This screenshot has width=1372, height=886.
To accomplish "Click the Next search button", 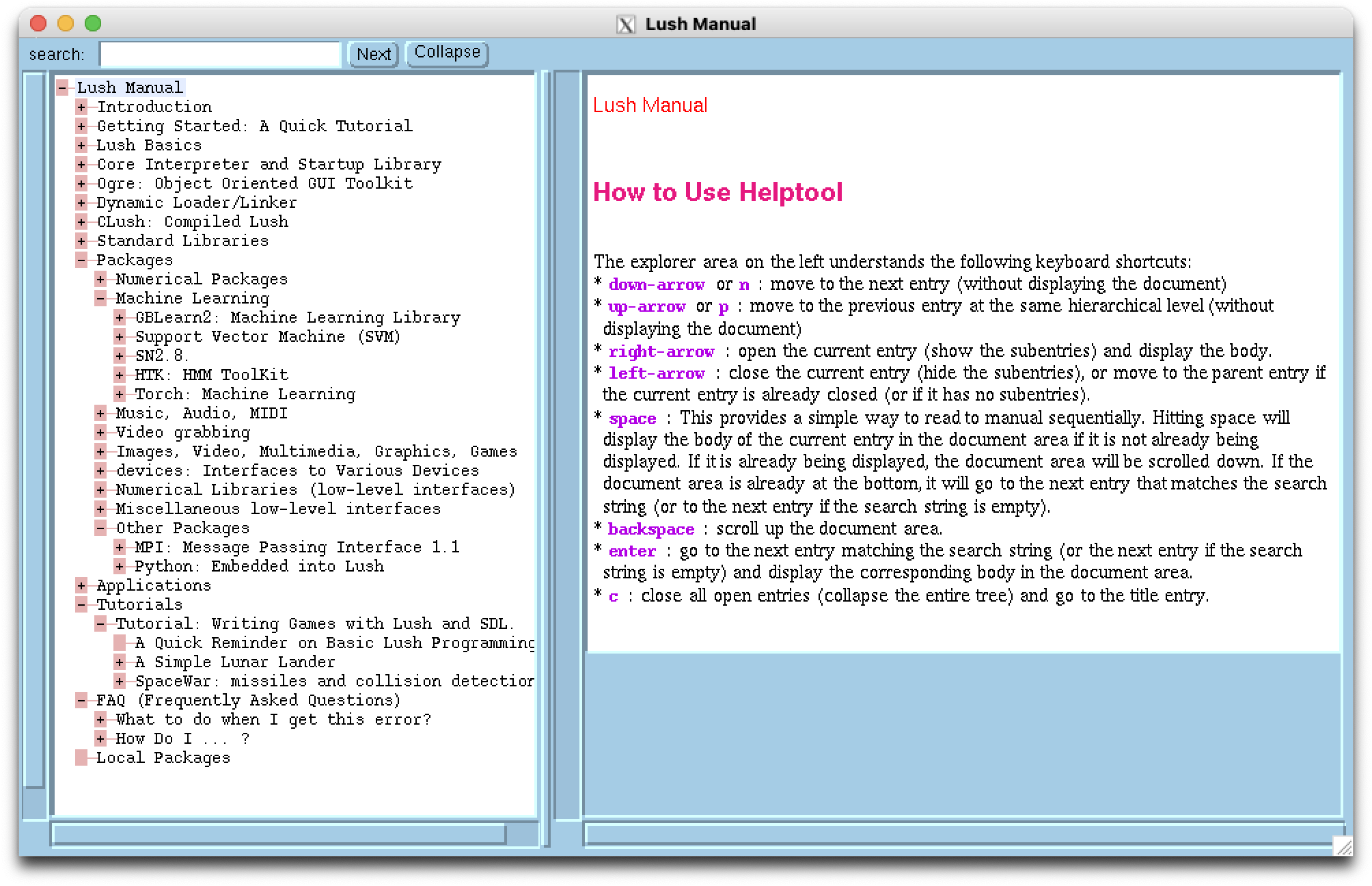I will [x=374, y=54].
